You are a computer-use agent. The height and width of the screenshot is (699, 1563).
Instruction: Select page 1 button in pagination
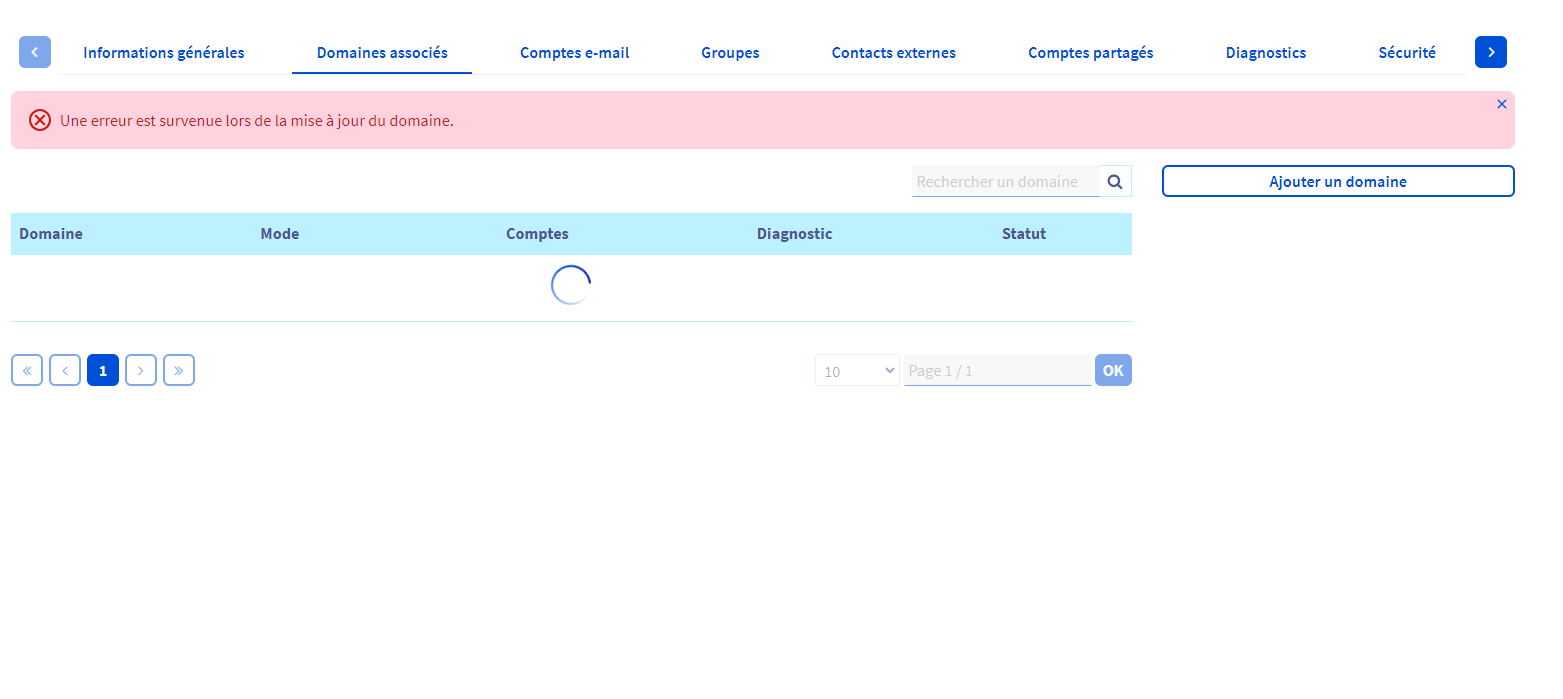tap(103, 371)
